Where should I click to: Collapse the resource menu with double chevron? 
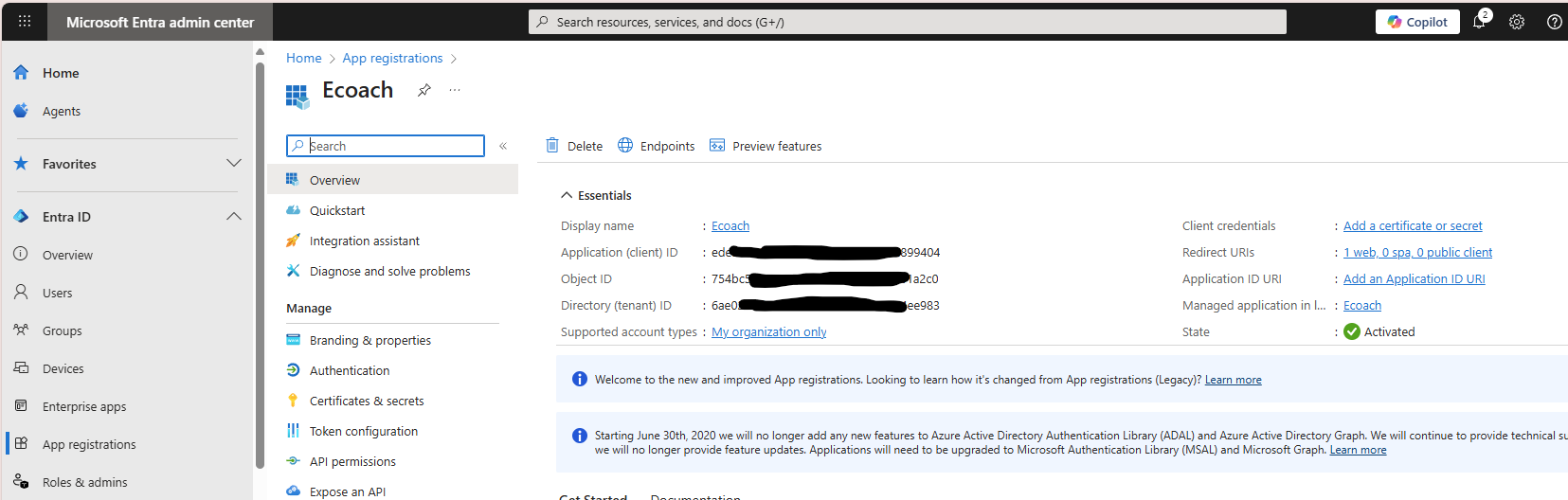pyautogui.click(x=503, y=146)
